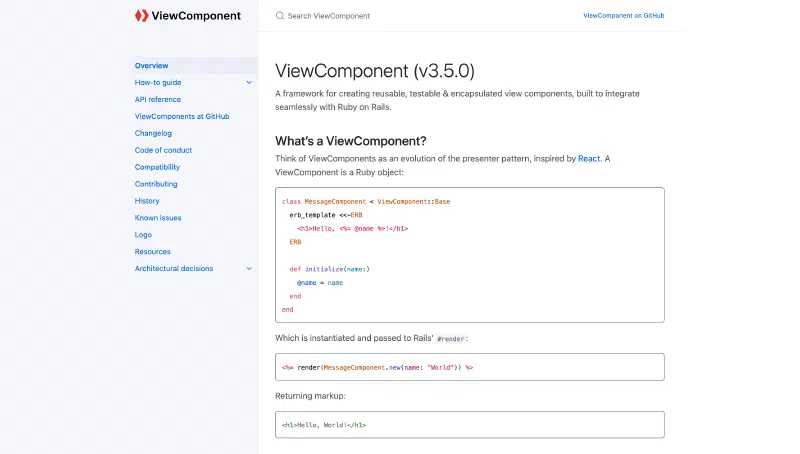Click the inline #render code text
This screenshot has height=454, width=800.
coord(452,339)
